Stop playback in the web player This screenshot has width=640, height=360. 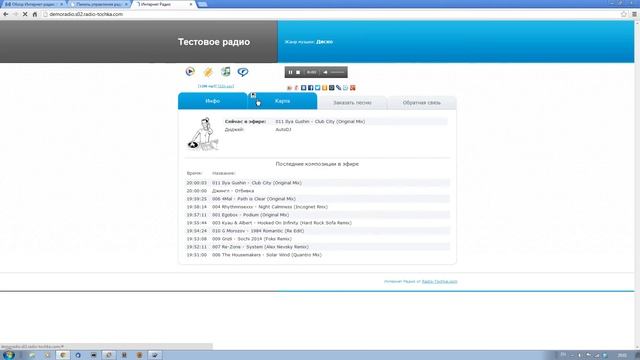[298, 72]
